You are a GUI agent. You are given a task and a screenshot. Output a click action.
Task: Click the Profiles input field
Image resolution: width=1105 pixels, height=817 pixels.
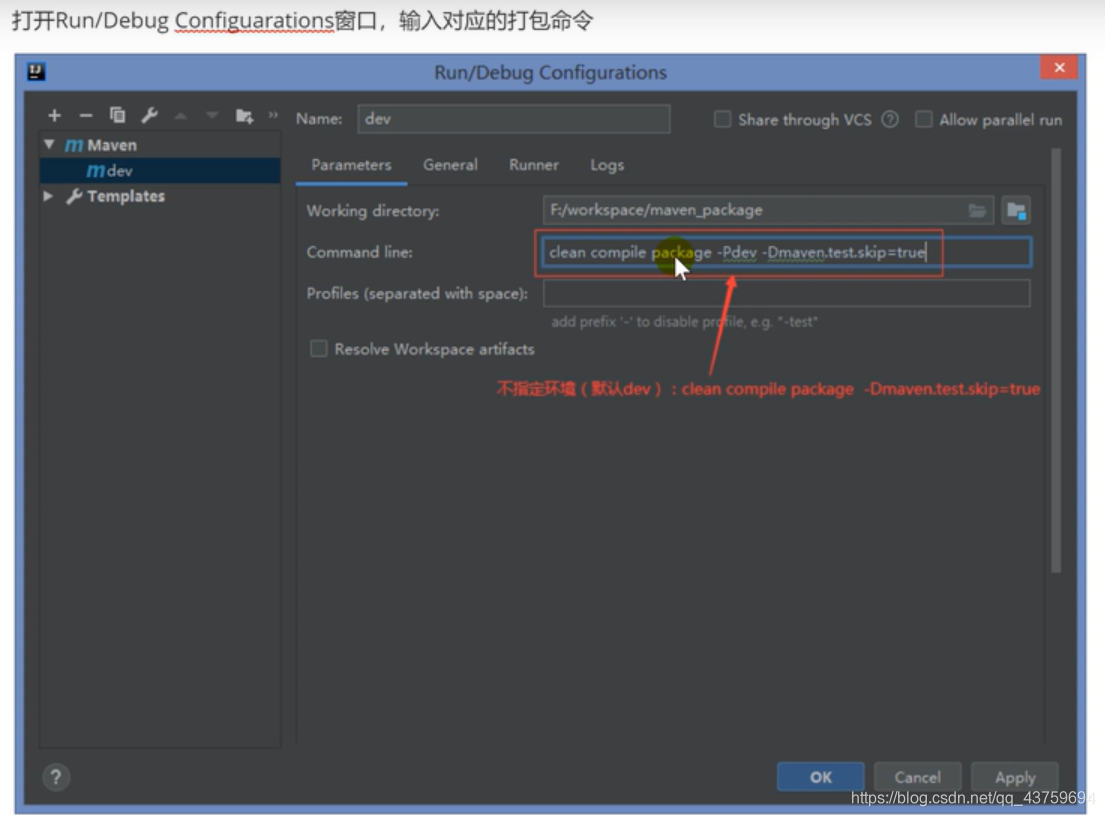pyautogui.click(x=786, y=293)
